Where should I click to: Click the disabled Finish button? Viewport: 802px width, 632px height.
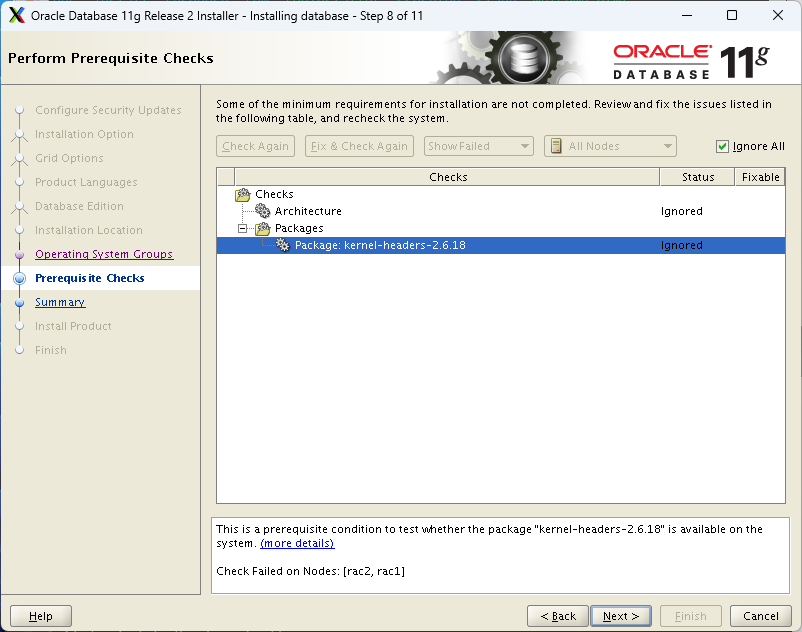[x=690, y=616]
